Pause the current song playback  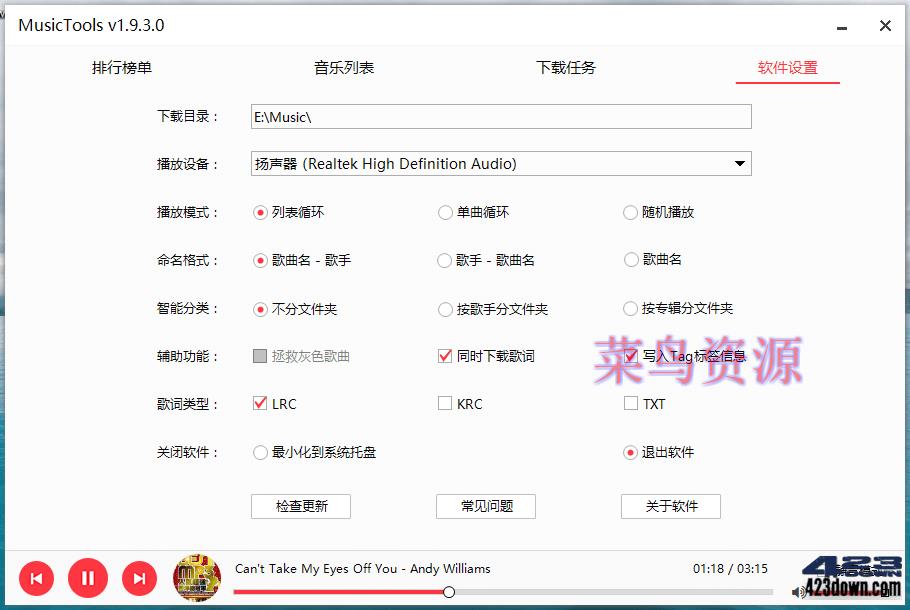coord(88,578)
